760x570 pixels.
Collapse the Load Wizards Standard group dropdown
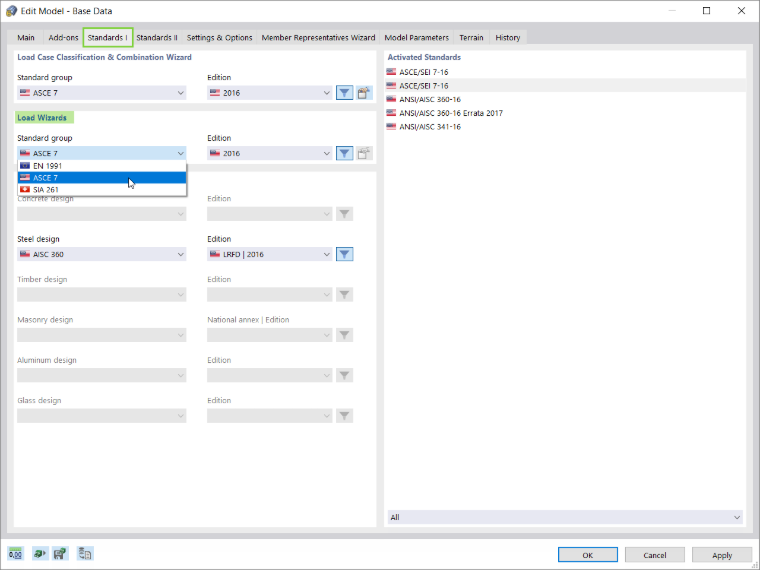[102, 153]
